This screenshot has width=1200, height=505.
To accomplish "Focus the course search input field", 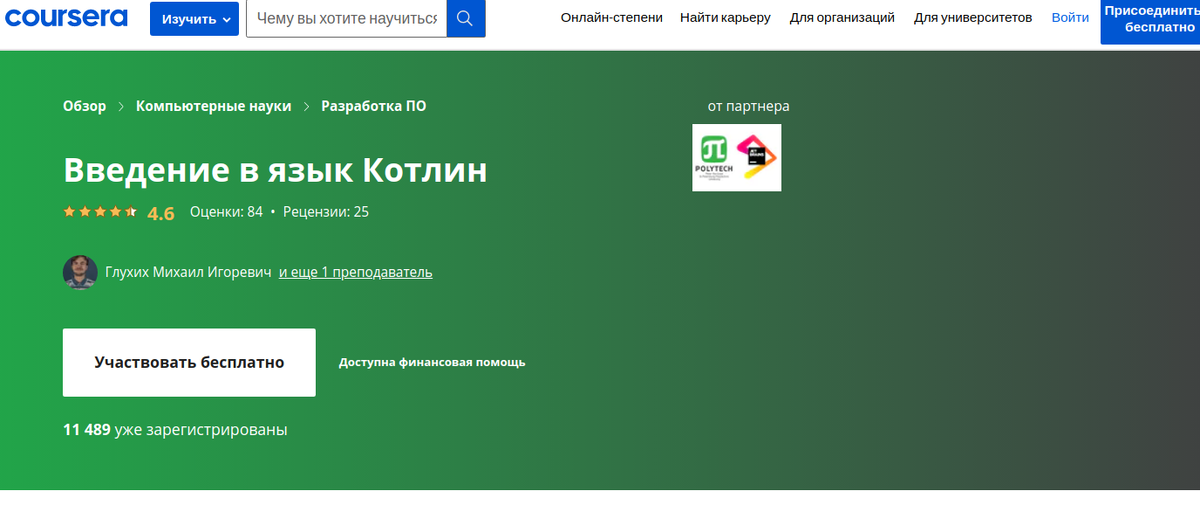I will click(x=346, y=19).
